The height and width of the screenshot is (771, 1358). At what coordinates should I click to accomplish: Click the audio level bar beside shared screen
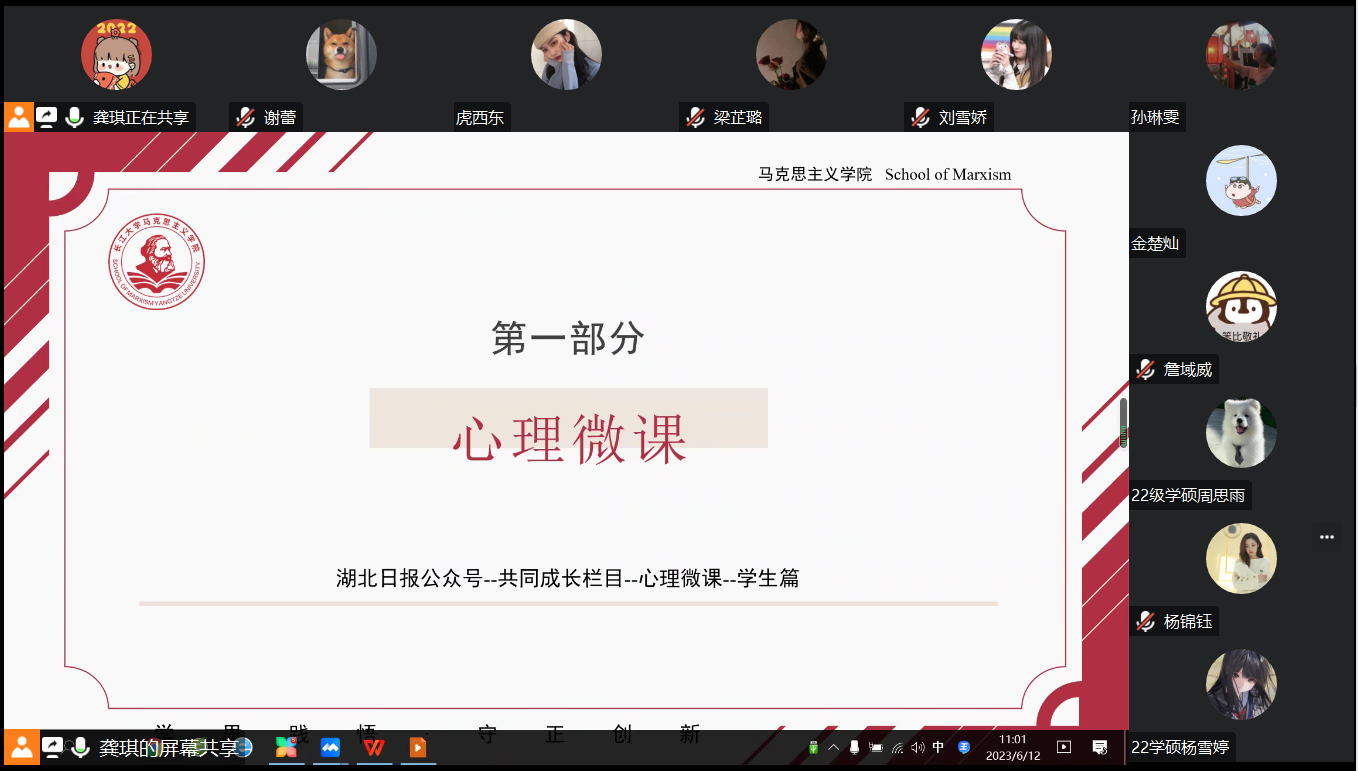click(1123, 423)
